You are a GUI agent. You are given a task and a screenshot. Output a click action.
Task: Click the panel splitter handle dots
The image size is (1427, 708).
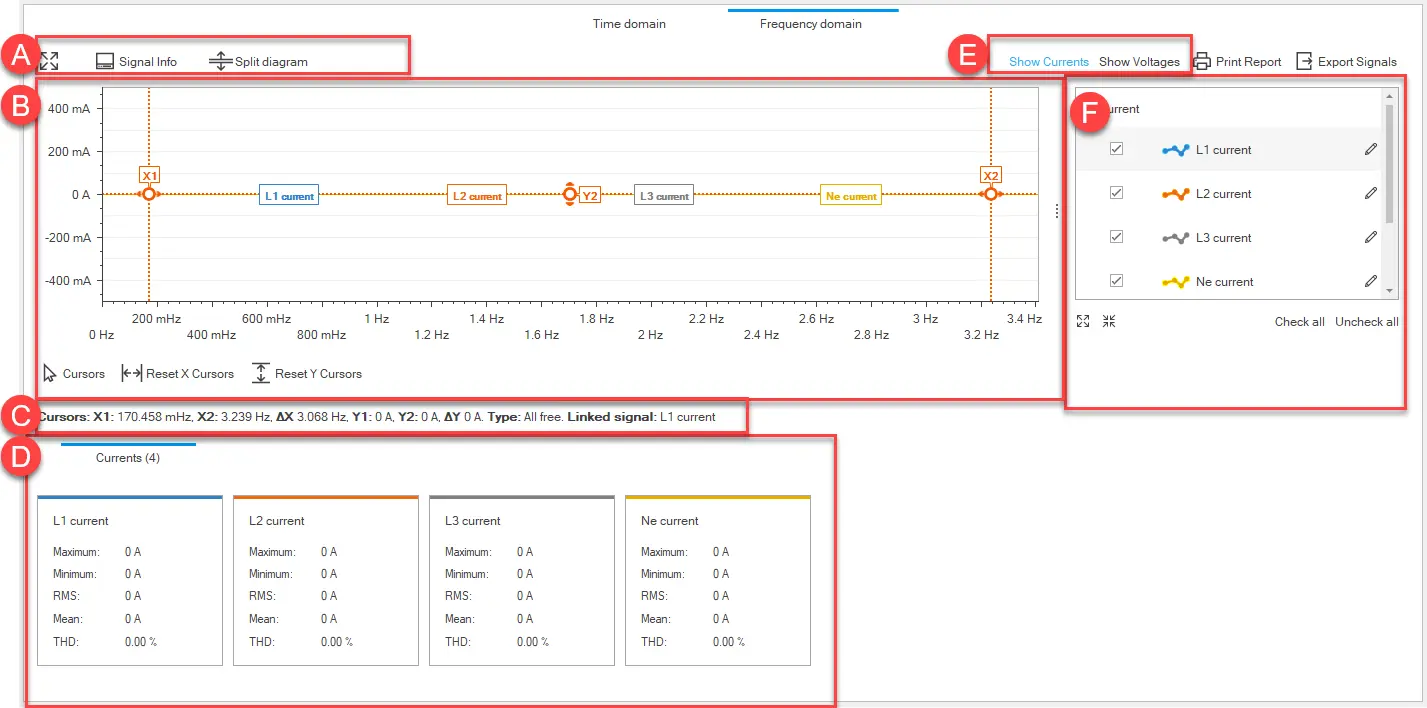pyautogui.click(x=1057, y=211)
